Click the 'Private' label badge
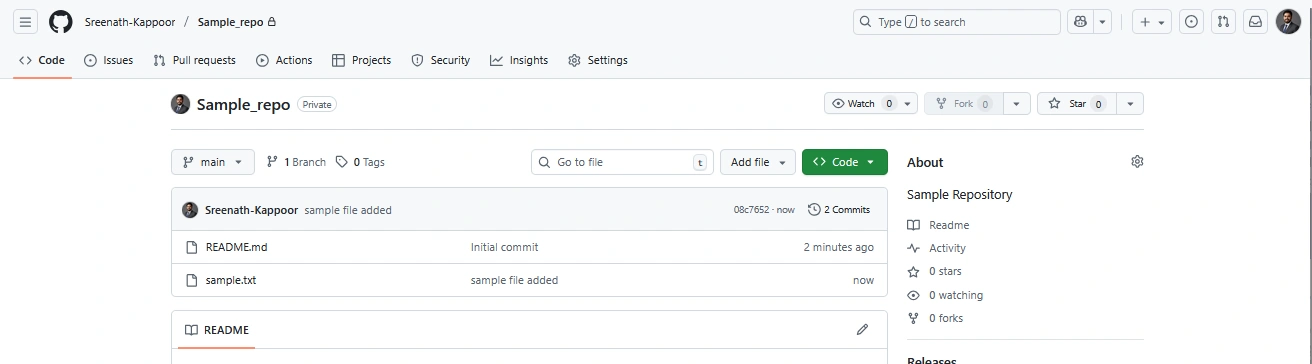The image size is (1312, 364). (317, 104)
